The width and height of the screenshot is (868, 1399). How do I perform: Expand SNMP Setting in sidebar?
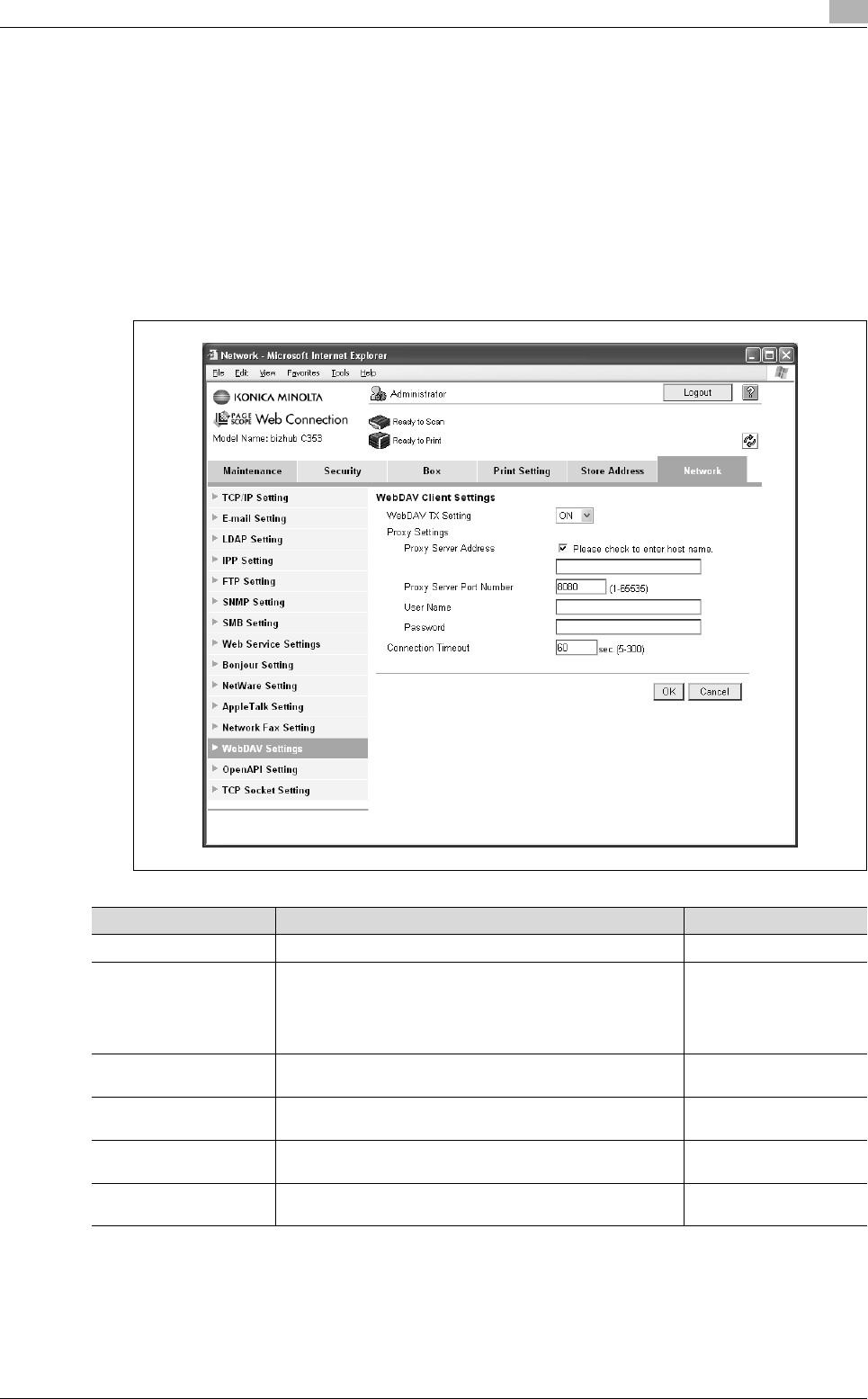[x=288, y=602]
